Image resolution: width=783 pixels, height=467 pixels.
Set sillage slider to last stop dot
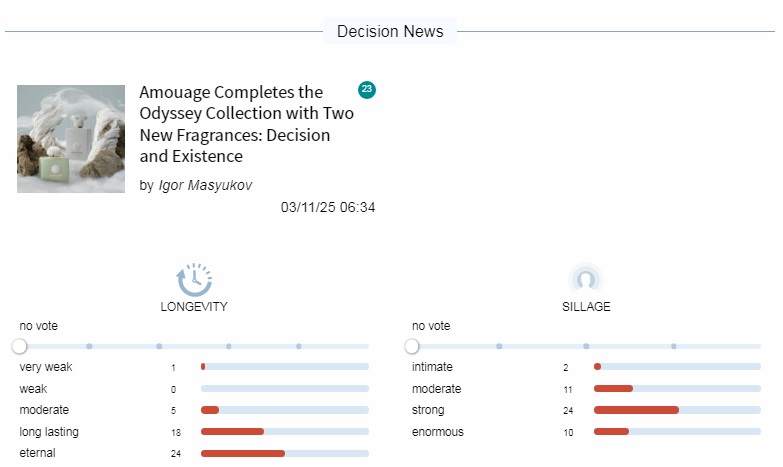tap(674, 346)
